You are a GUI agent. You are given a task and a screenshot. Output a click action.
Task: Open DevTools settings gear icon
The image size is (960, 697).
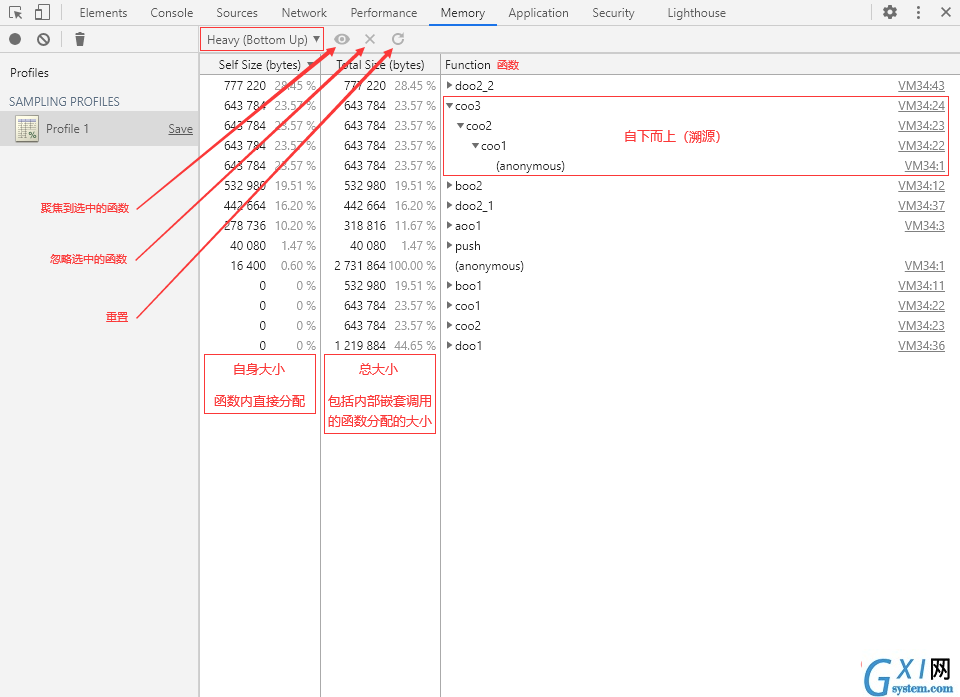point(890,12)
